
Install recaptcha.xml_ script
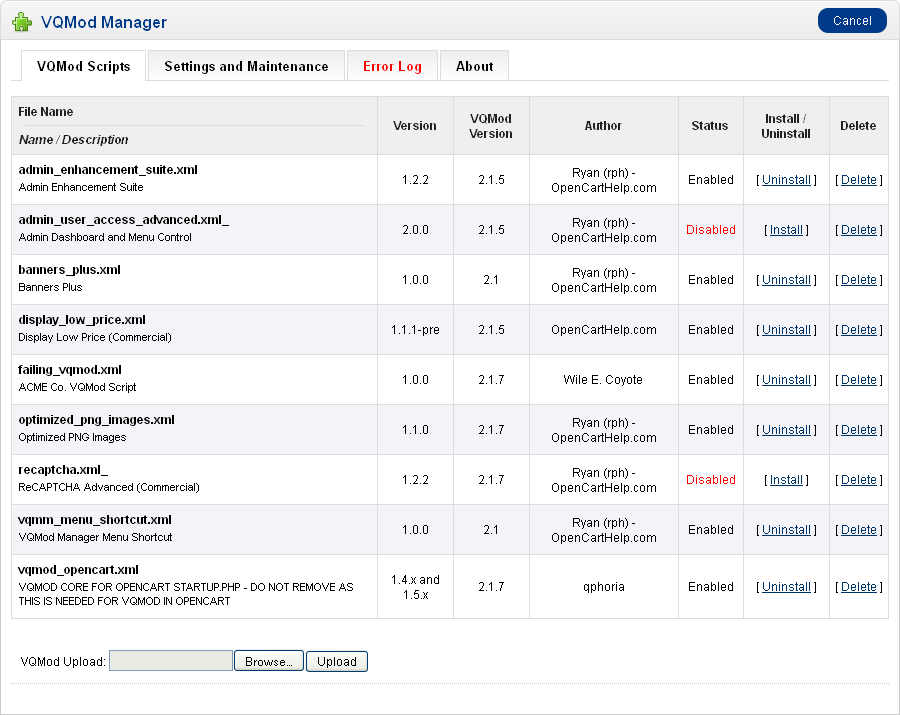click(786, 479)
